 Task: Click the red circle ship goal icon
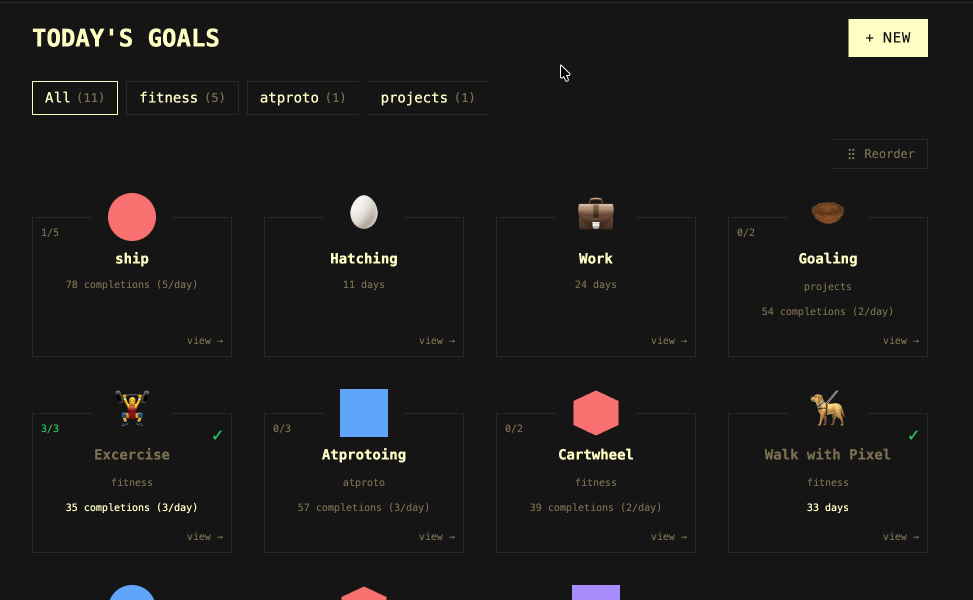[x=132, y=217]
